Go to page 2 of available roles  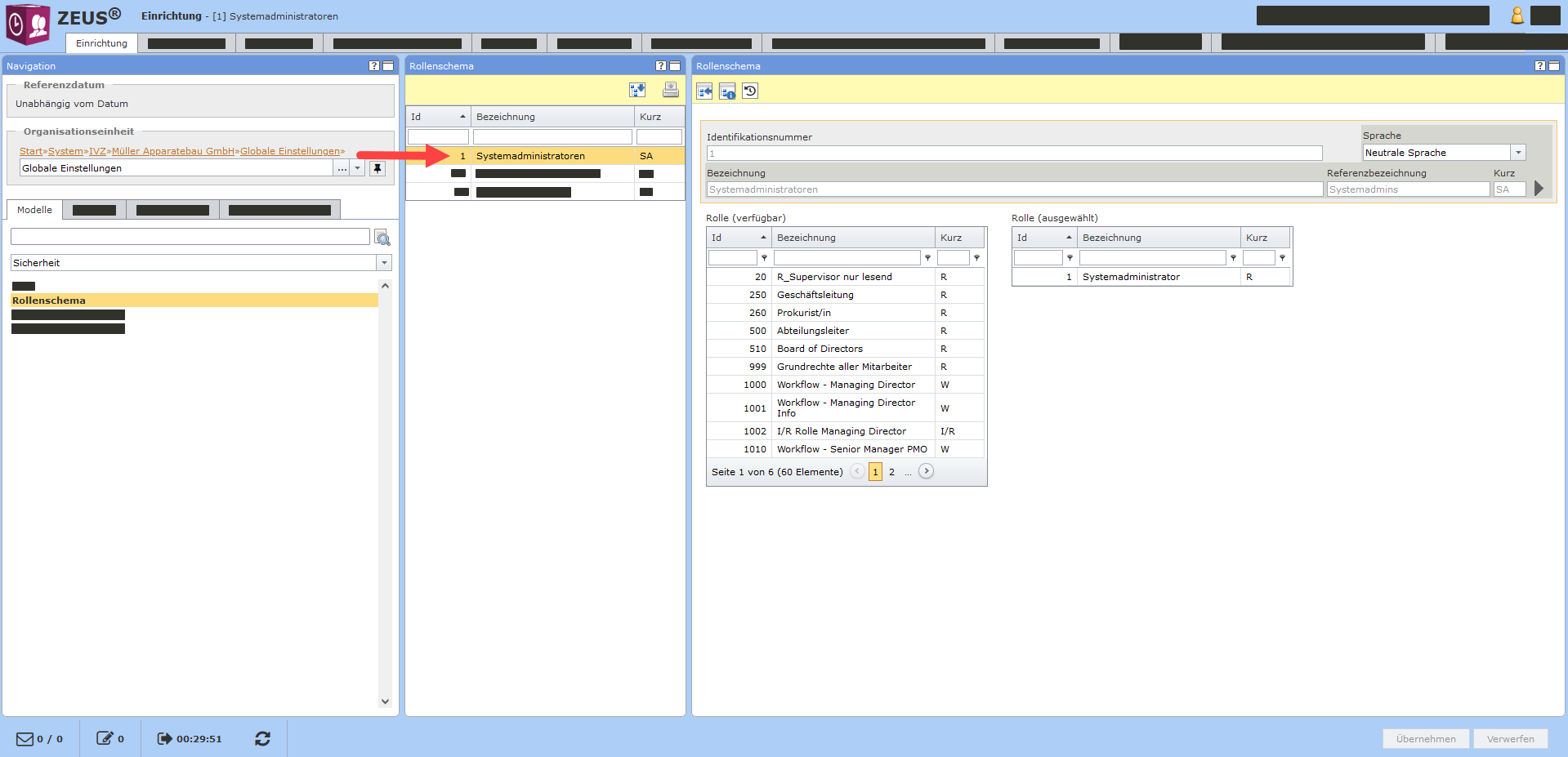(x=891, y=472)
